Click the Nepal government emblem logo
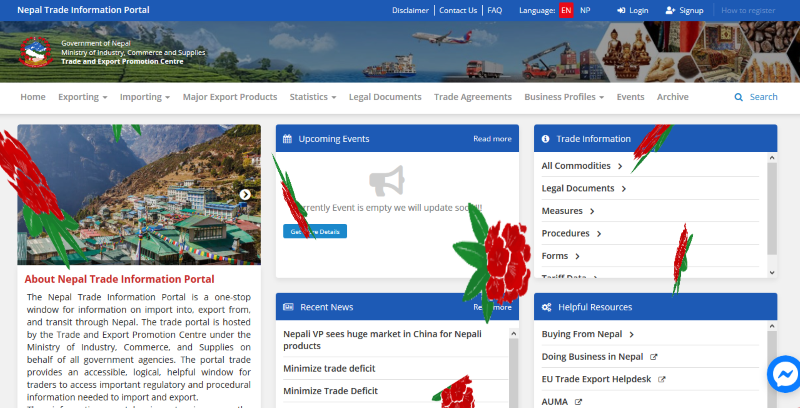The image size is (800, 408). point(37,51)
